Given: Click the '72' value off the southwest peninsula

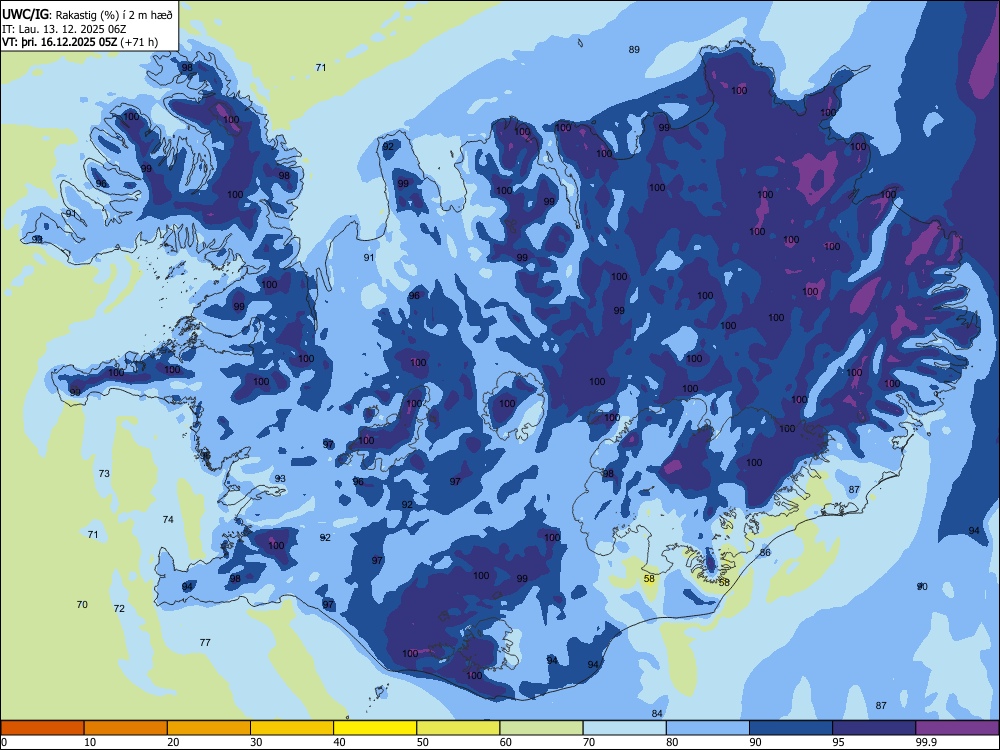Looking at the screenshot, I should 119,609.
